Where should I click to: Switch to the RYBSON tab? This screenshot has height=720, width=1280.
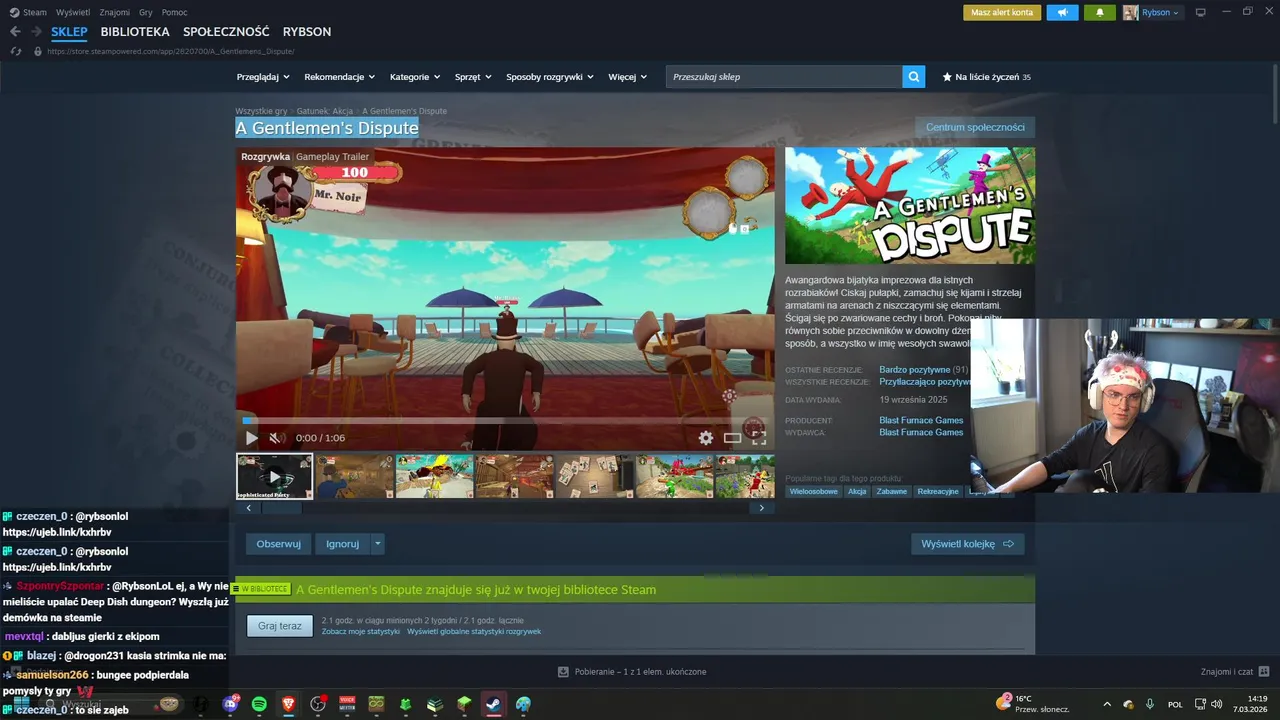click(x=307, y=32)
